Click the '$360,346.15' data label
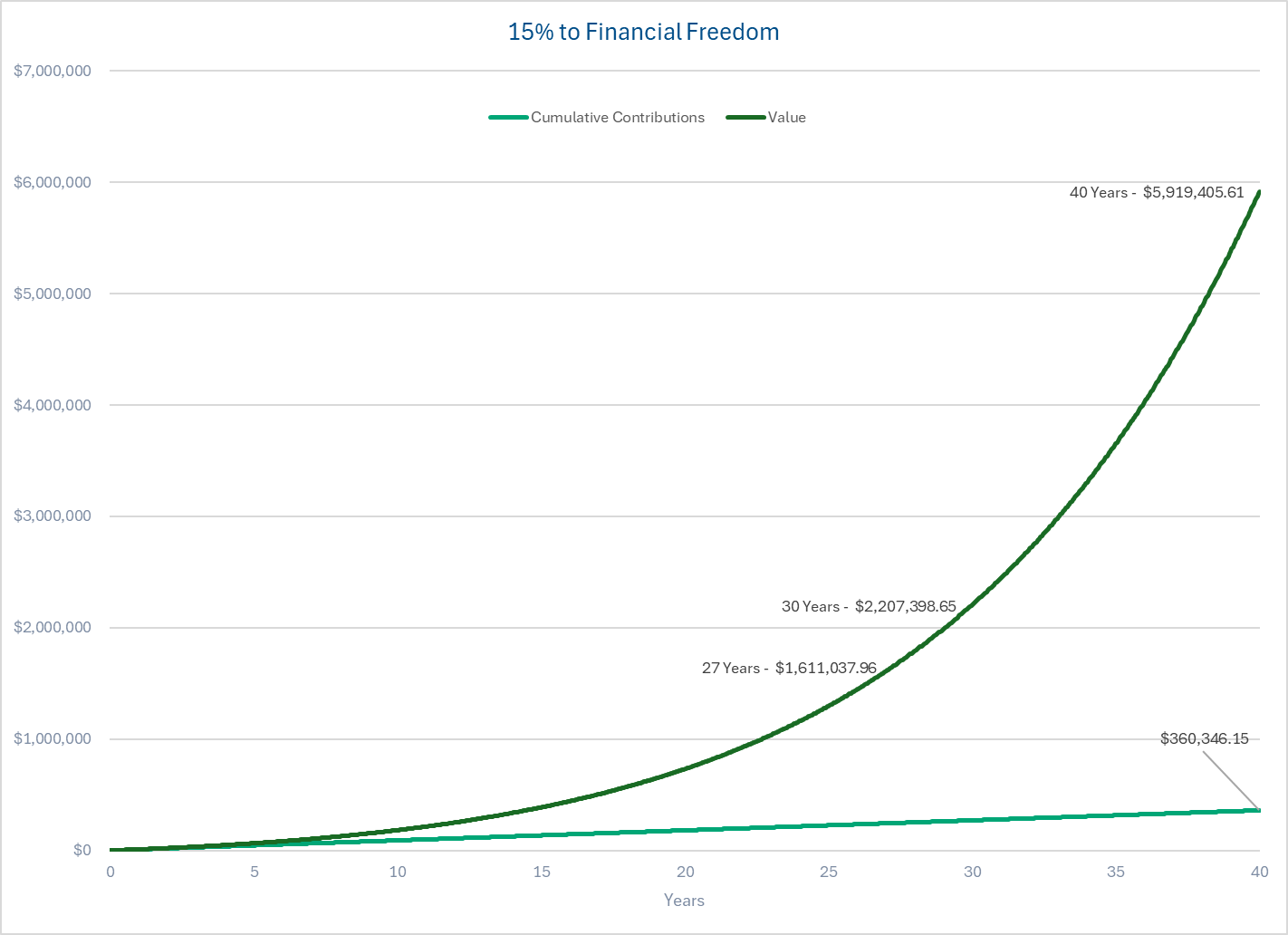This screenshot has width=1288, height=935. 1204,739
